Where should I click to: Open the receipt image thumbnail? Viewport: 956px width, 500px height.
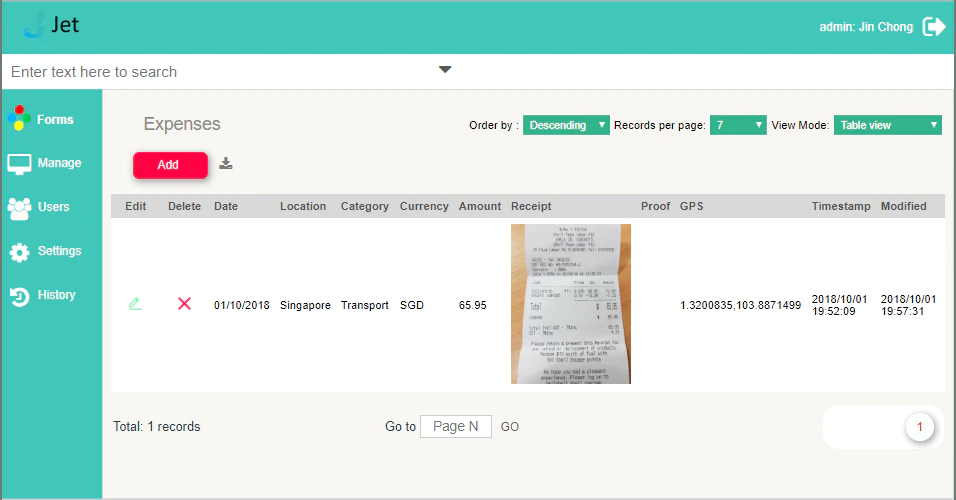tap(571, 304)
